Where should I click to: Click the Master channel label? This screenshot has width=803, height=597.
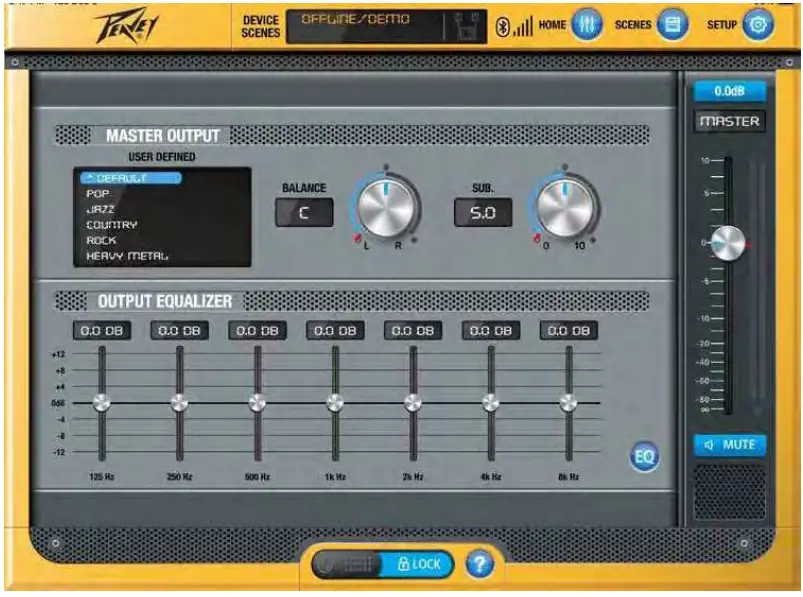pos(730,121)
